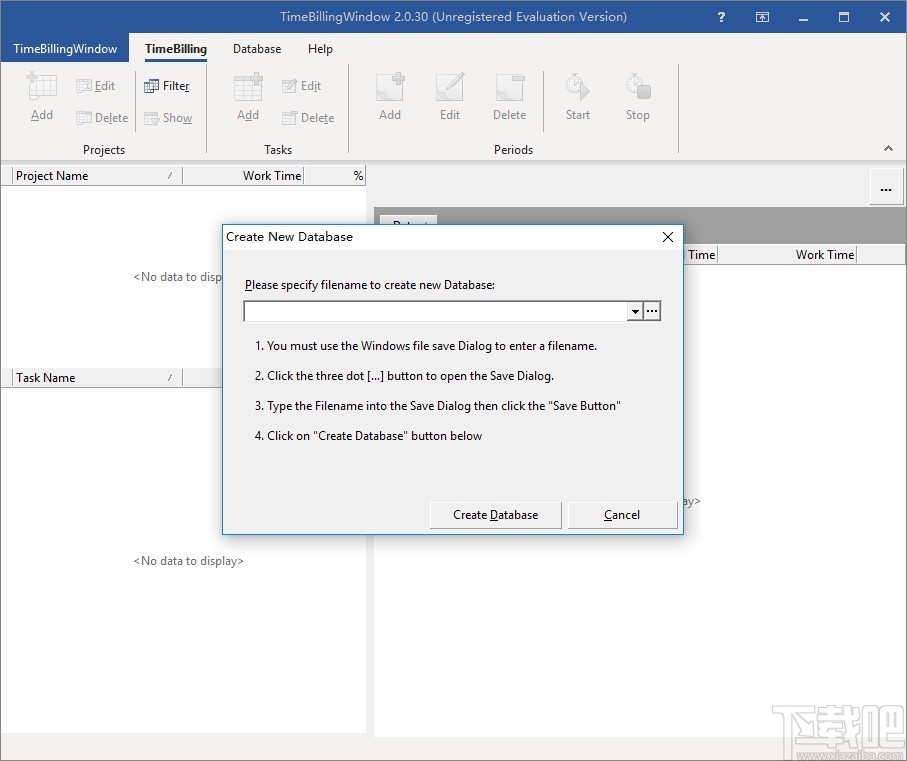Click the three dot browse button in dialog
The image size is (907, 761).
(652, 312)
